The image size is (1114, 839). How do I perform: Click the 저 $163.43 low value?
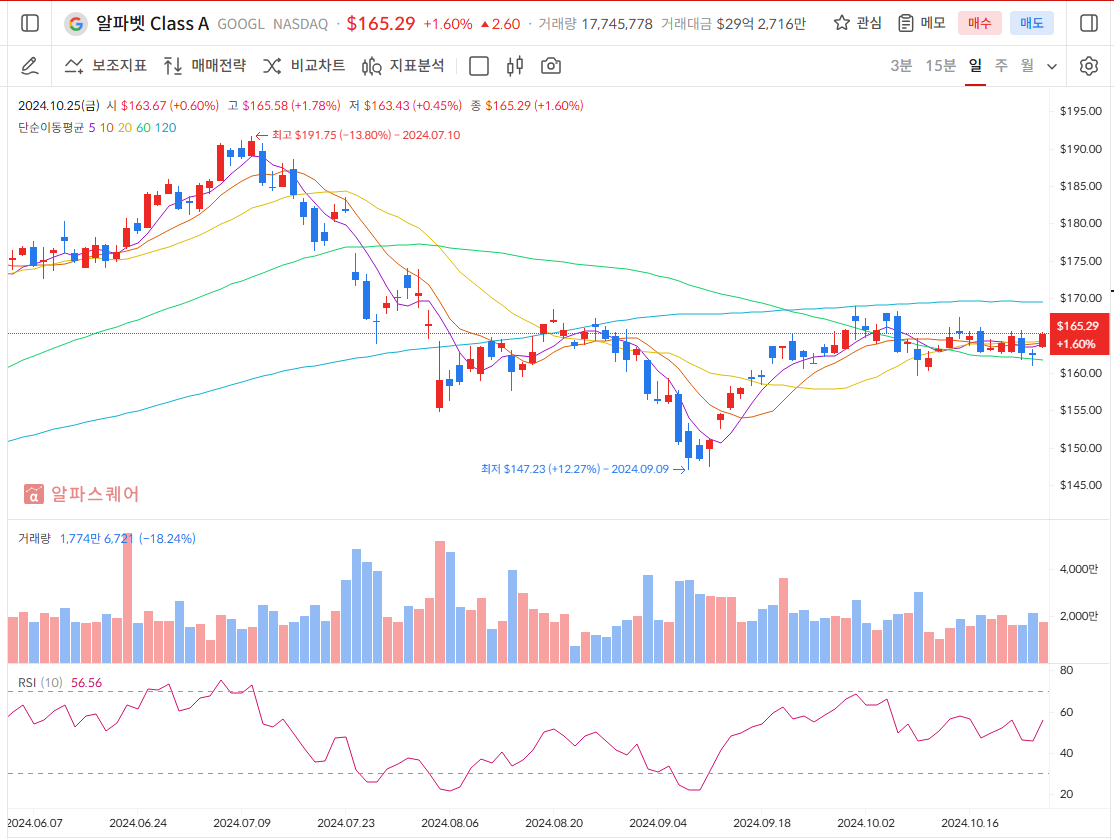pos(406,106)
